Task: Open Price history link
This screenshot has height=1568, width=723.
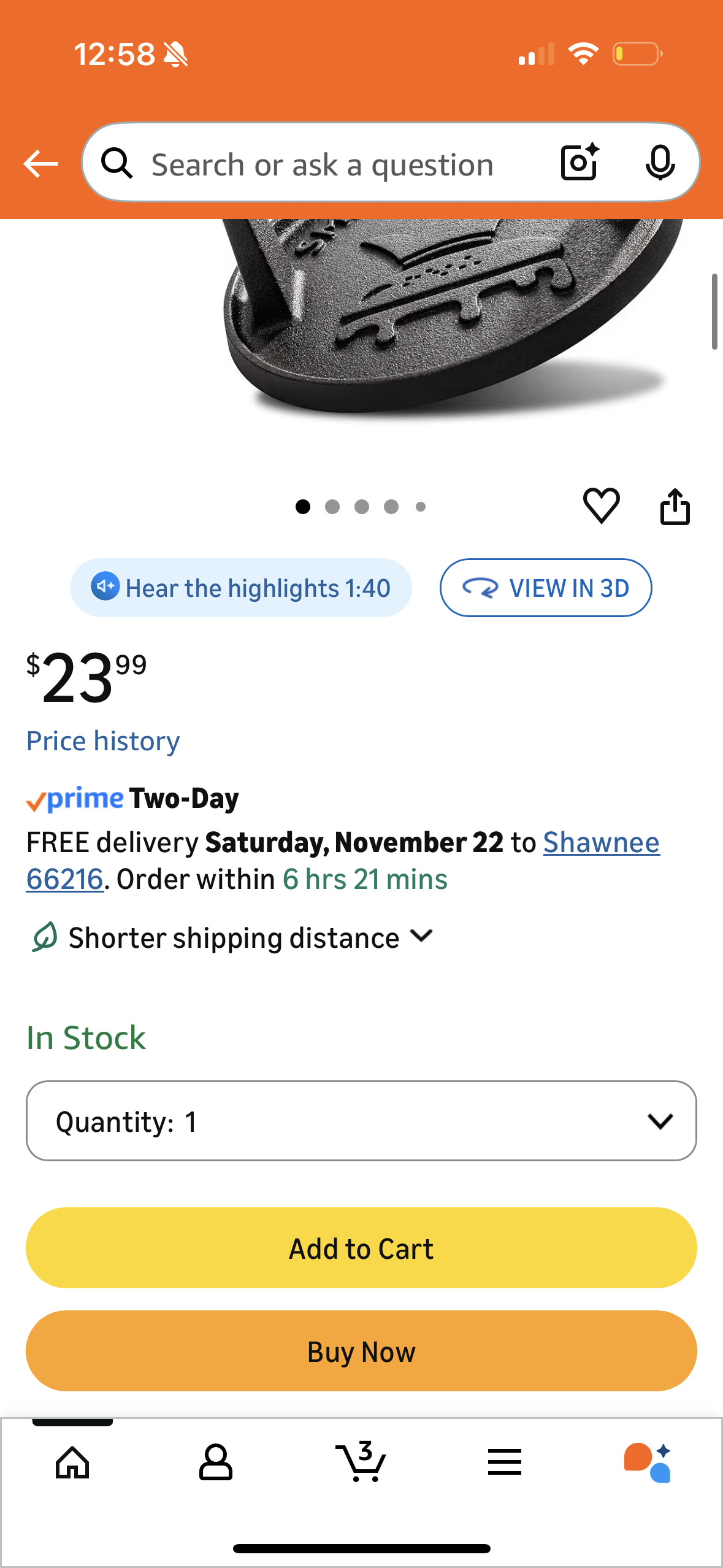Action: click(103, 741)
